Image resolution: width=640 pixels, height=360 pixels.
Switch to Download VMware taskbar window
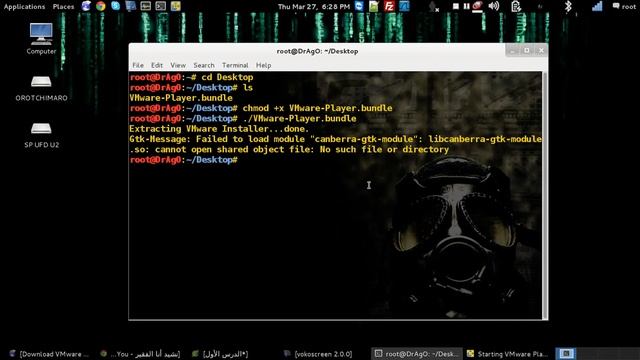tap(49, 354)
